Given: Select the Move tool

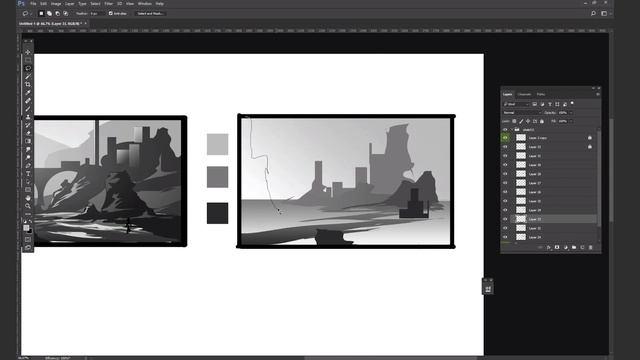Looking at the screenshot, I should click(28, 52).
